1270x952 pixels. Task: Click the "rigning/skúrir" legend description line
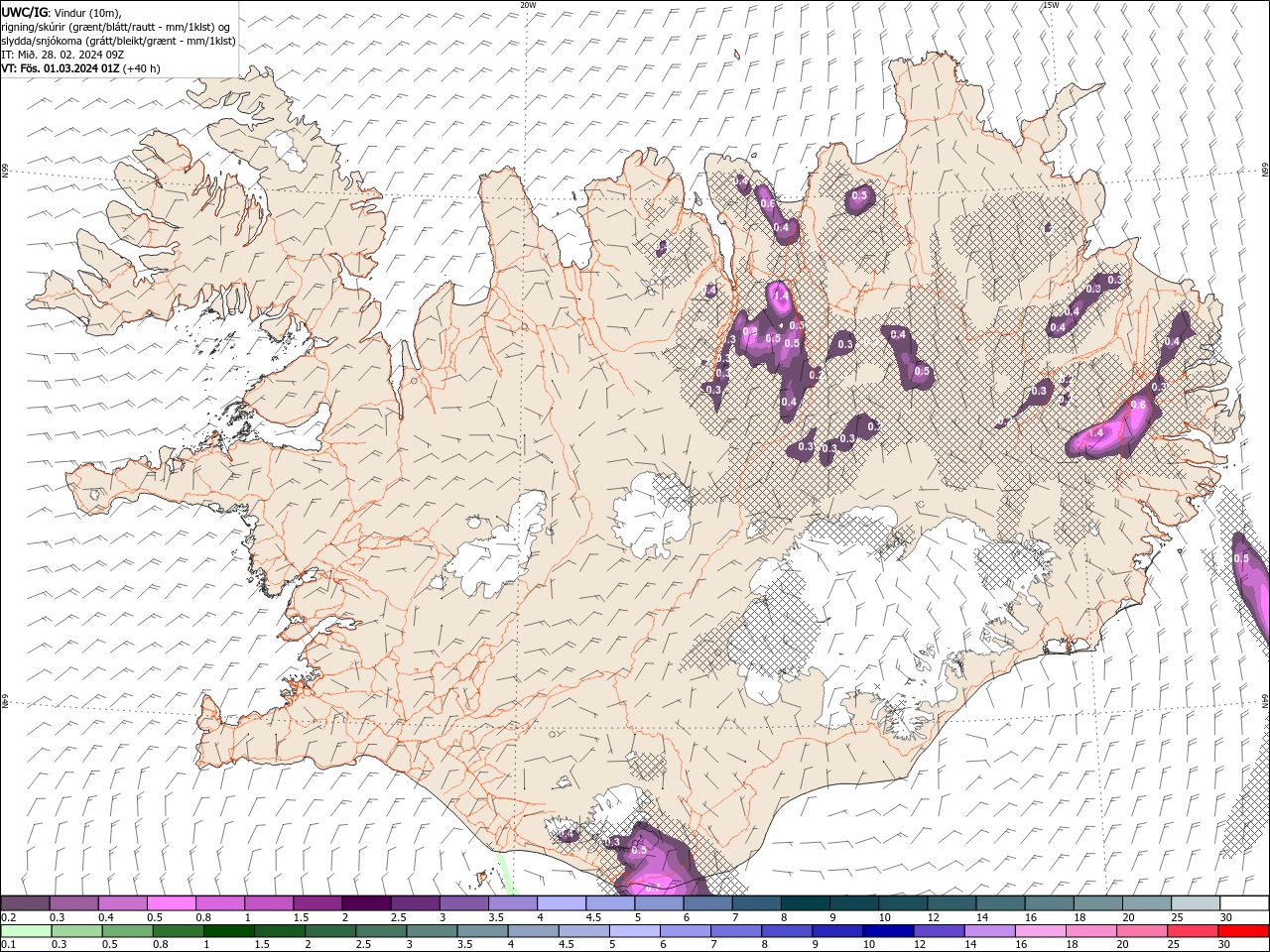coord(116,27)
